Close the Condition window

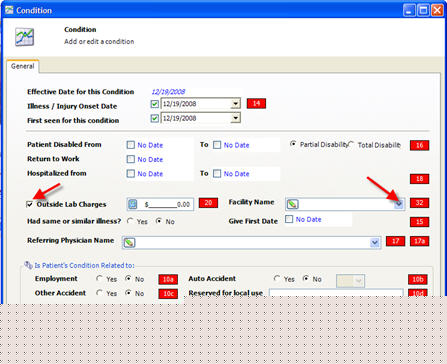pos(437,10)
